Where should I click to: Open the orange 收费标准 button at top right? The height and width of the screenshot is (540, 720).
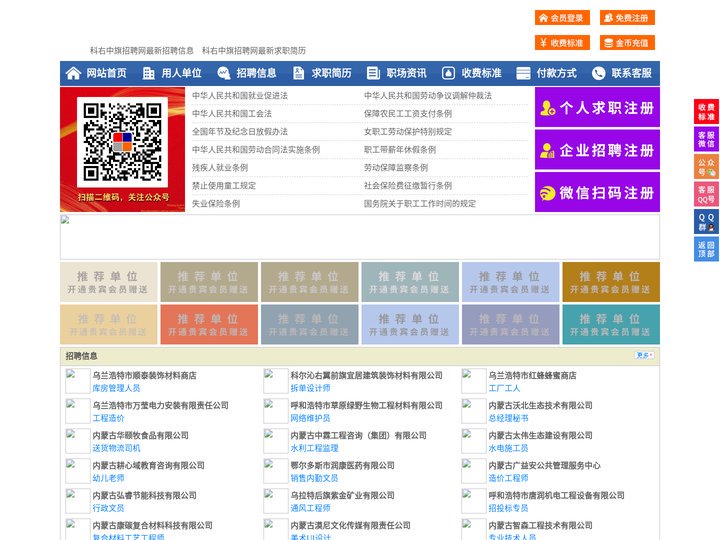562,43
